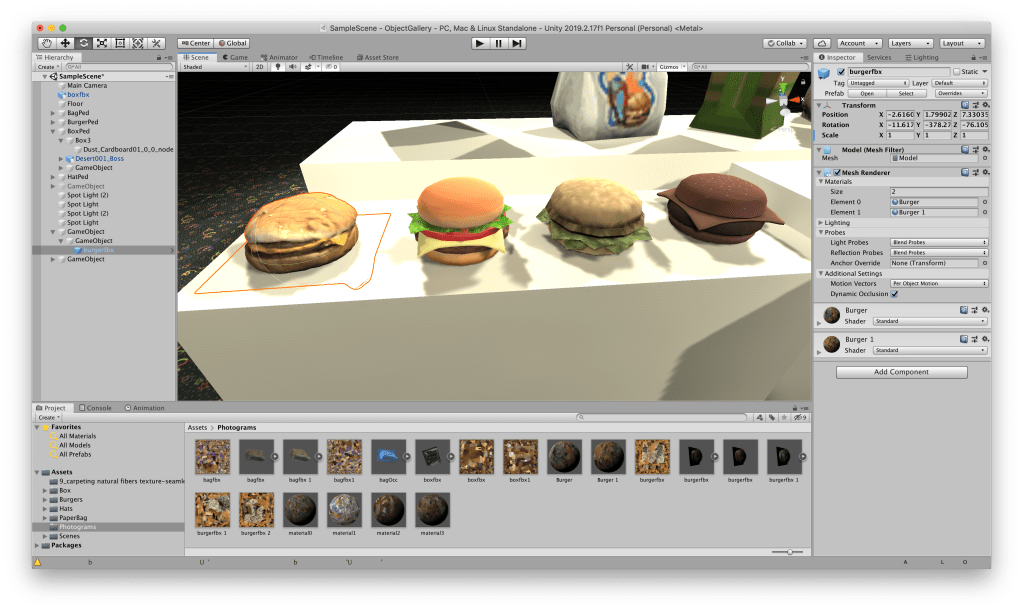
Task: Click the Add Component button
Action: tap(902, 372)
